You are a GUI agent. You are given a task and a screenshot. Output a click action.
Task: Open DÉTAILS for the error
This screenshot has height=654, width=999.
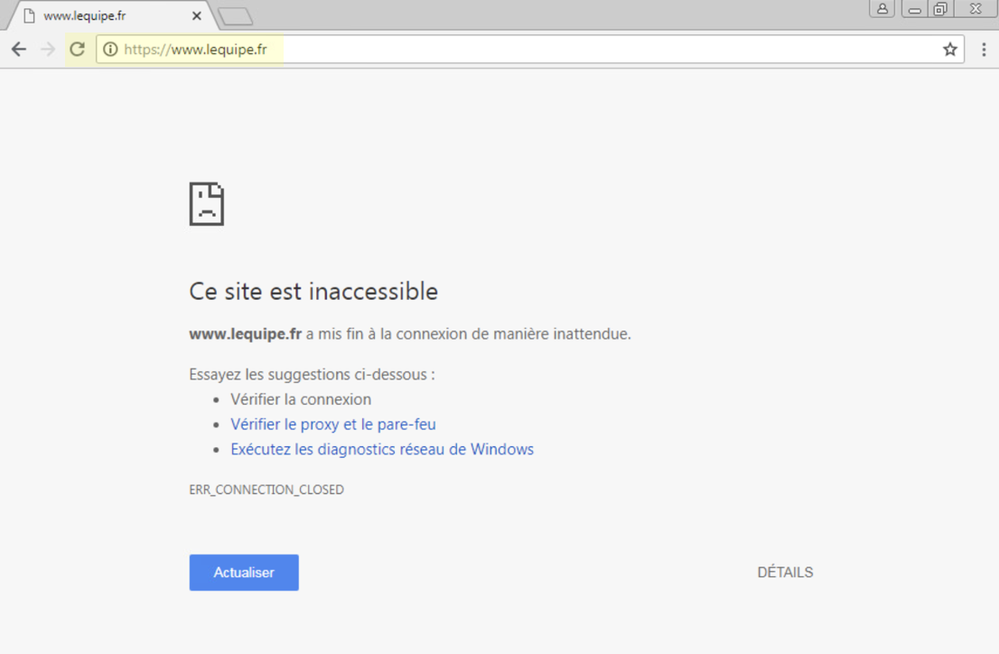pyautogui.click(x=785, y=572)
